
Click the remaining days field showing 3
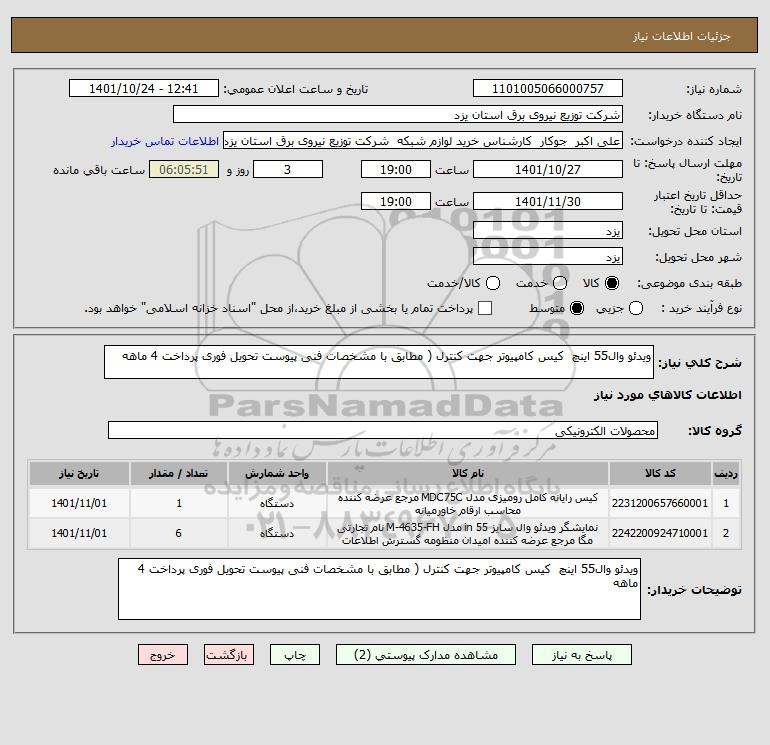pyautogui.click(x=288, y=169)
